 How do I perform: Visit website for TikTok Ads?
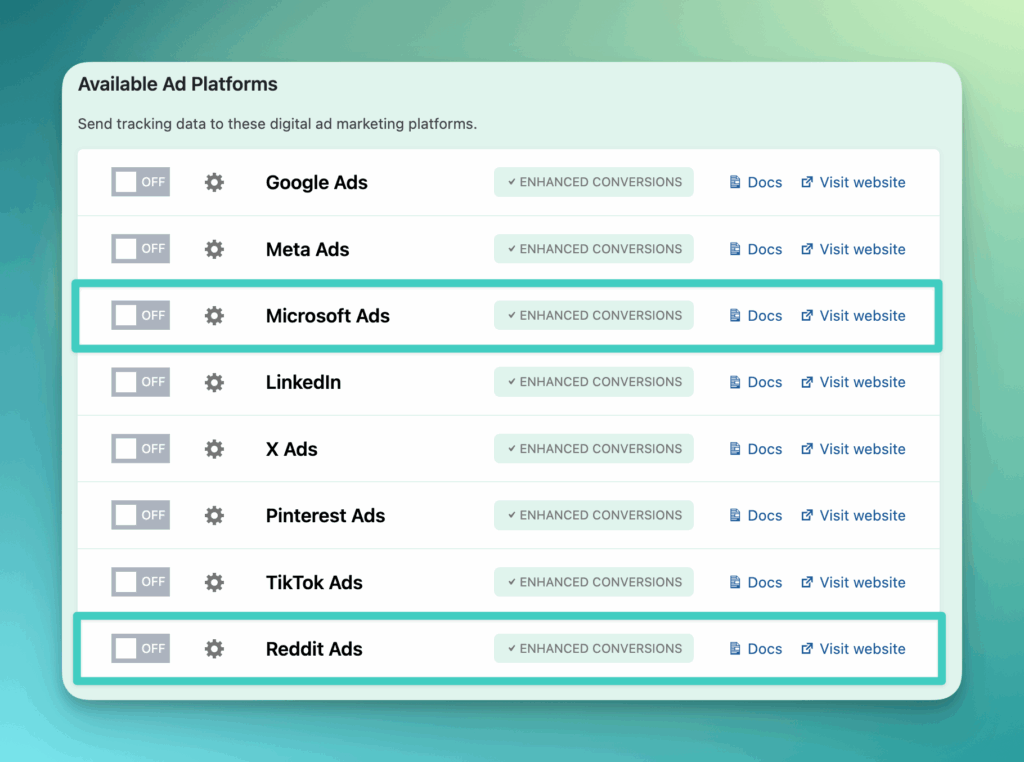pos(853,582)
